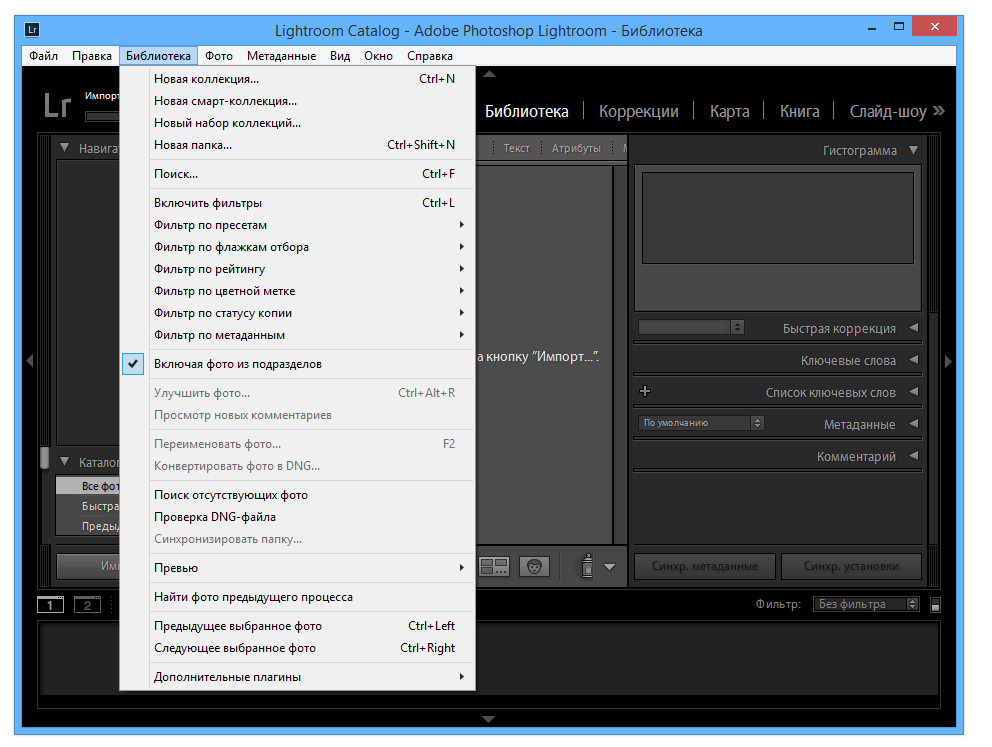Open 'Фильтр по метаданным' submenu
Viewport: 992px width, 747px height.
click(x=297, y=335)
